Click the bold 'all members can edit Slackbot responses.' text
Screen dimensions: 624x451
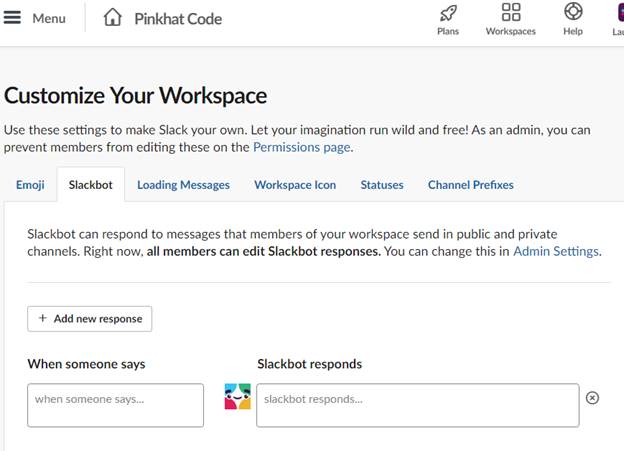click(x=263, y=251)
